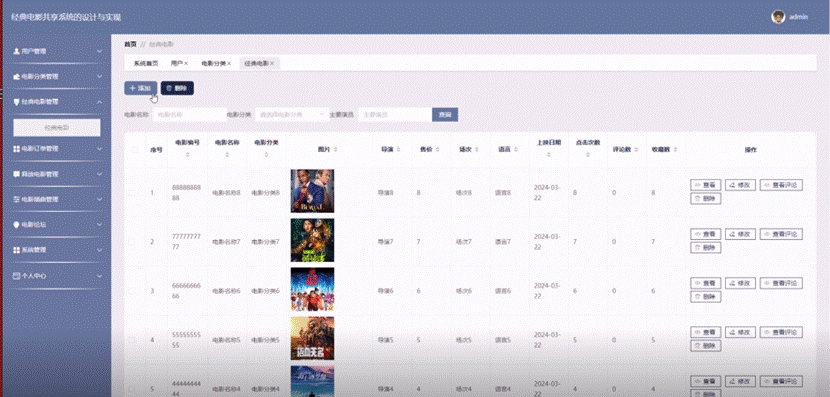
Task: Click the 添加 add button
Action: [x=140, y=88]
